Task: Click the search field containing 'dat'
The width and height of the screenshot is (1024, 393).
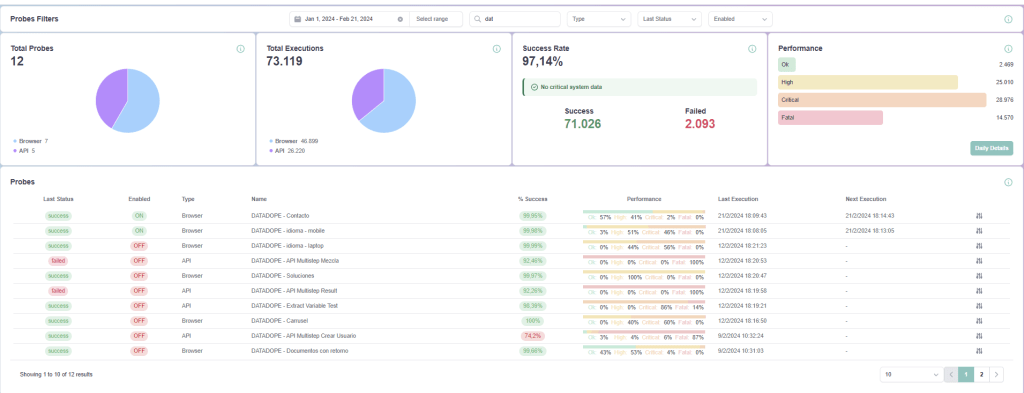Action: [515, 19]
